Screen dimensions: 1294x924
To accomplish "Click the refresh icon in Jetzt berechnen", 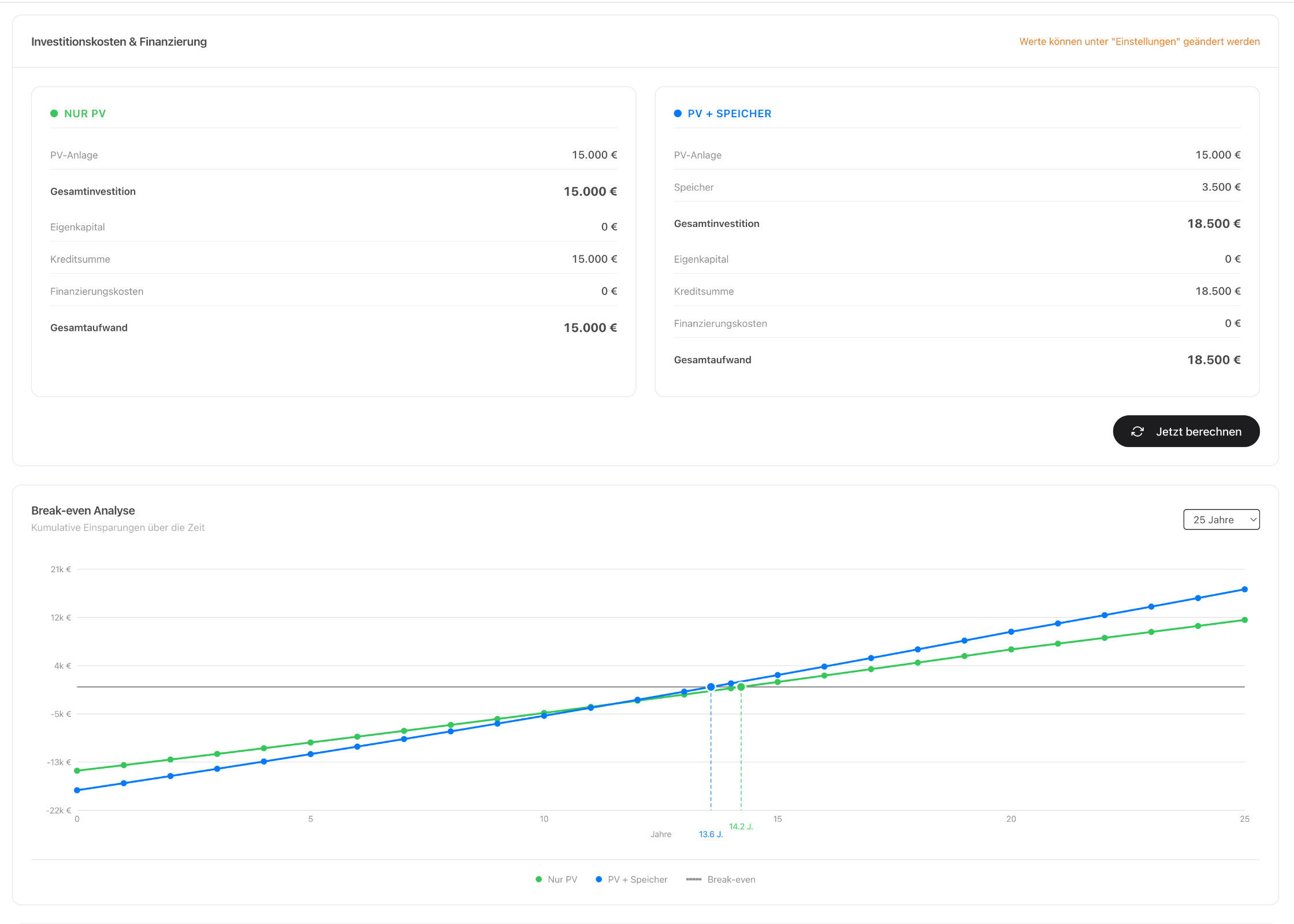I will click(1137, 431).
